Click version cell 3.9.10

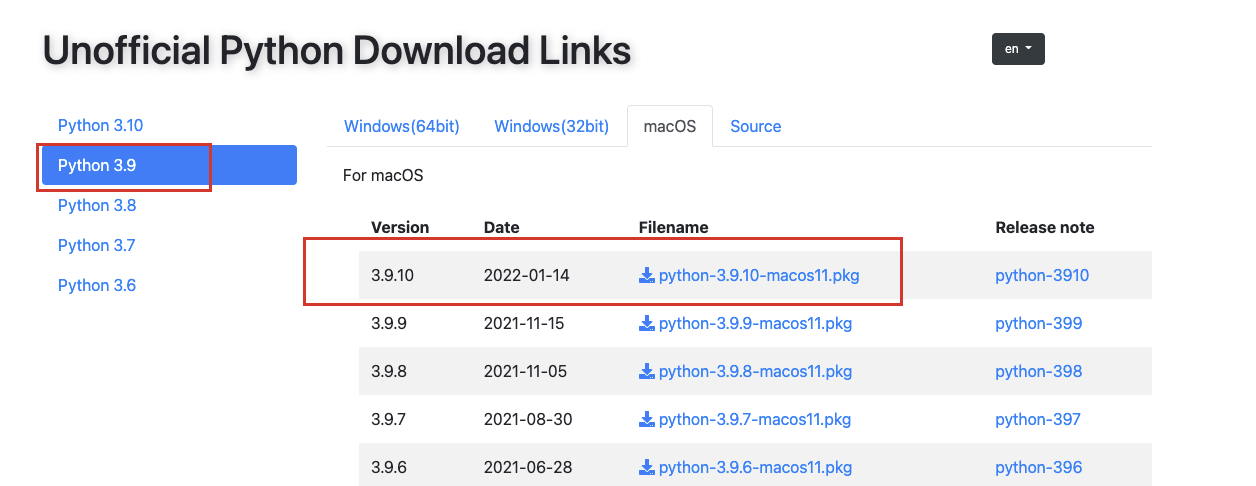point(392,275)
